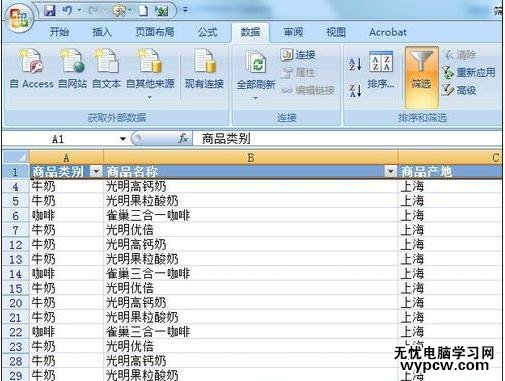This screenshot has height=381, width=505.
Task: Select column C header
Action: (450, 158)
